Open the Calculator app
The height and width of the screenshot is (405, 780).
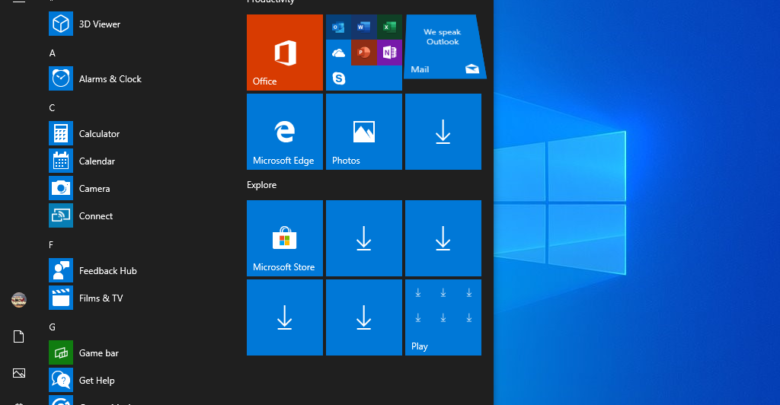84,133
